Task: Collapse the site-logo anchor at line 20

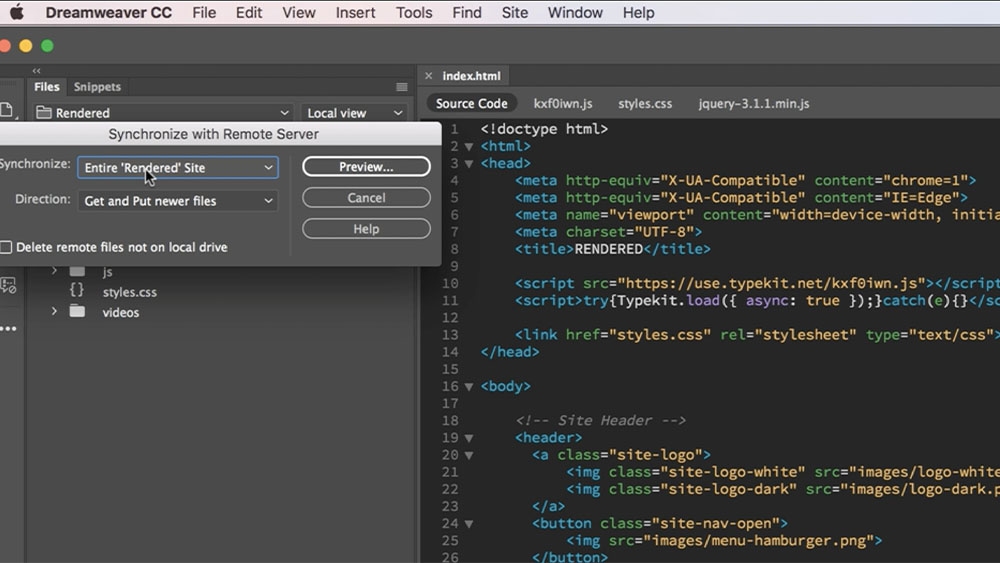Action: [x=469, y=456]
